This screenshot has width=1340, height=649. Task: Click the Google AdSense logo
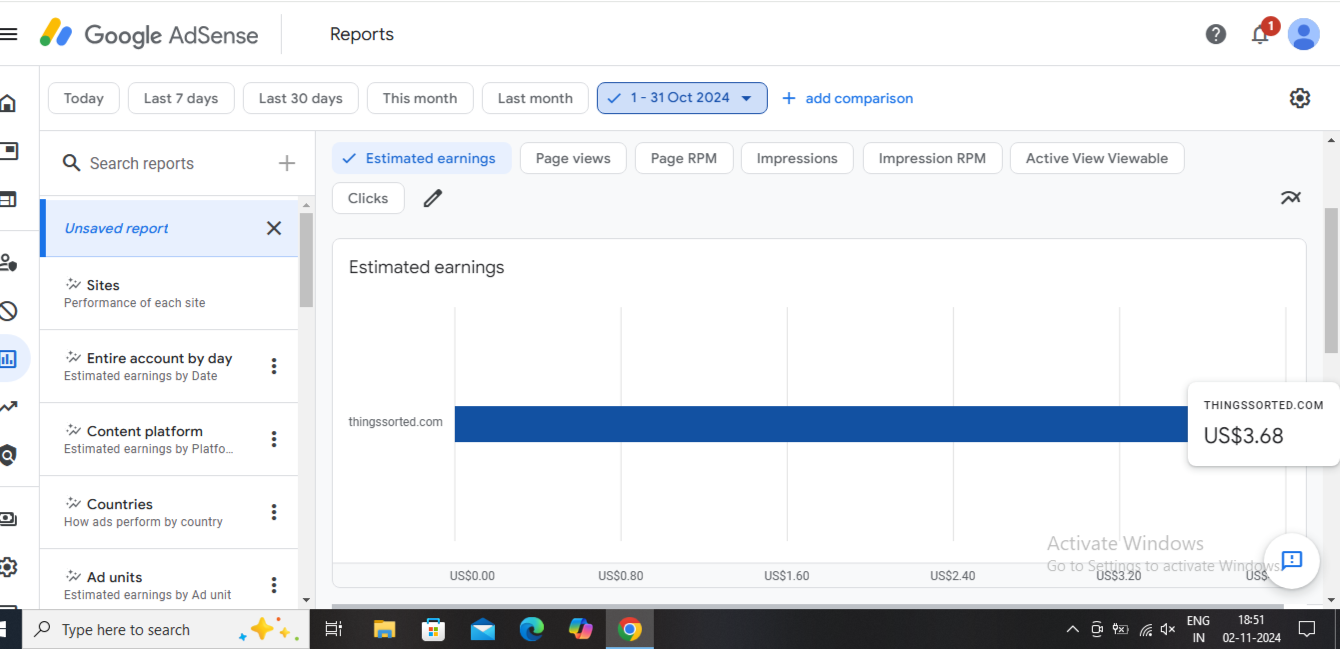[x=150, y=34]
